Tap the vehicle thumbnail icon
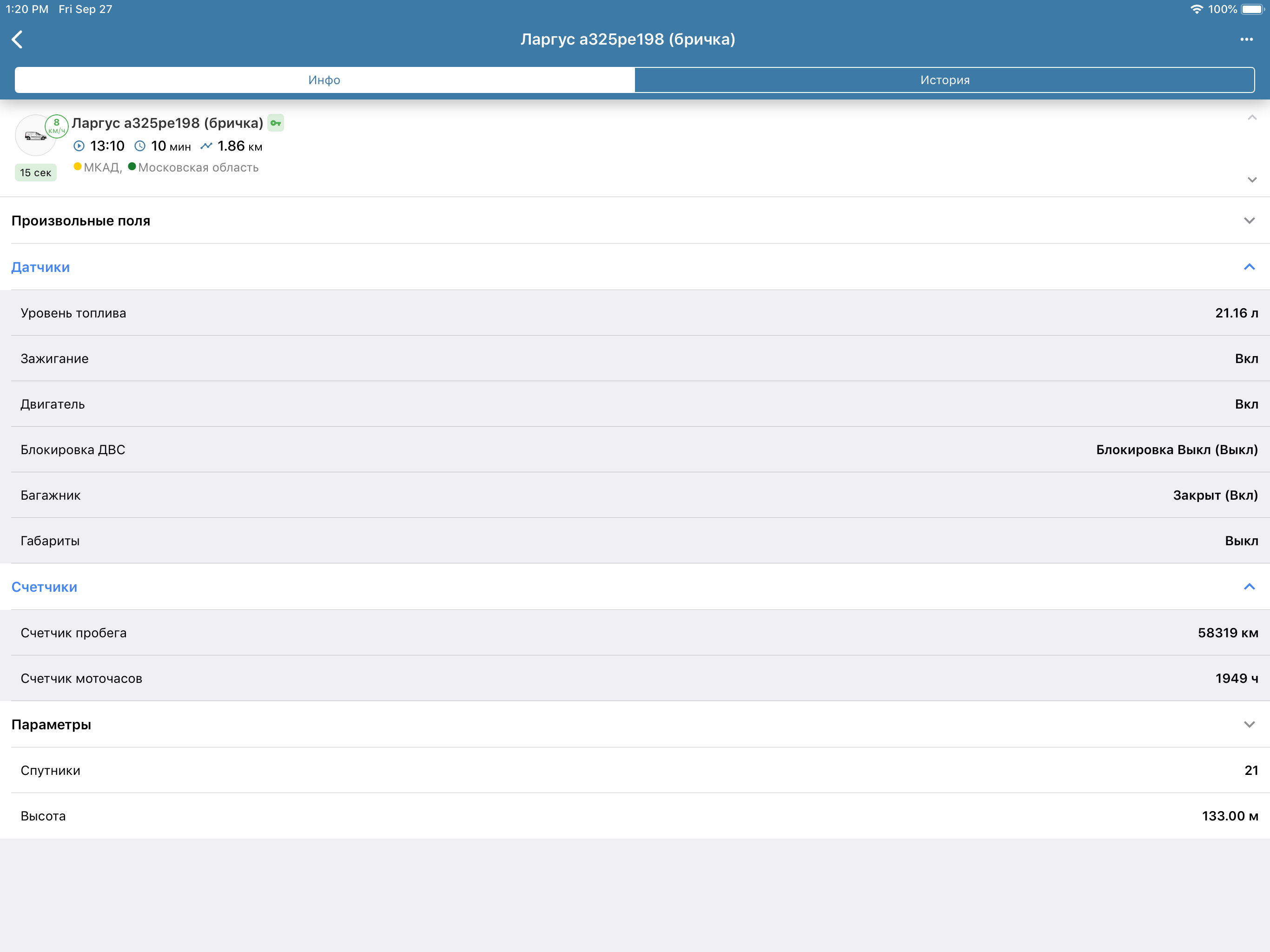 pos(35,136)
